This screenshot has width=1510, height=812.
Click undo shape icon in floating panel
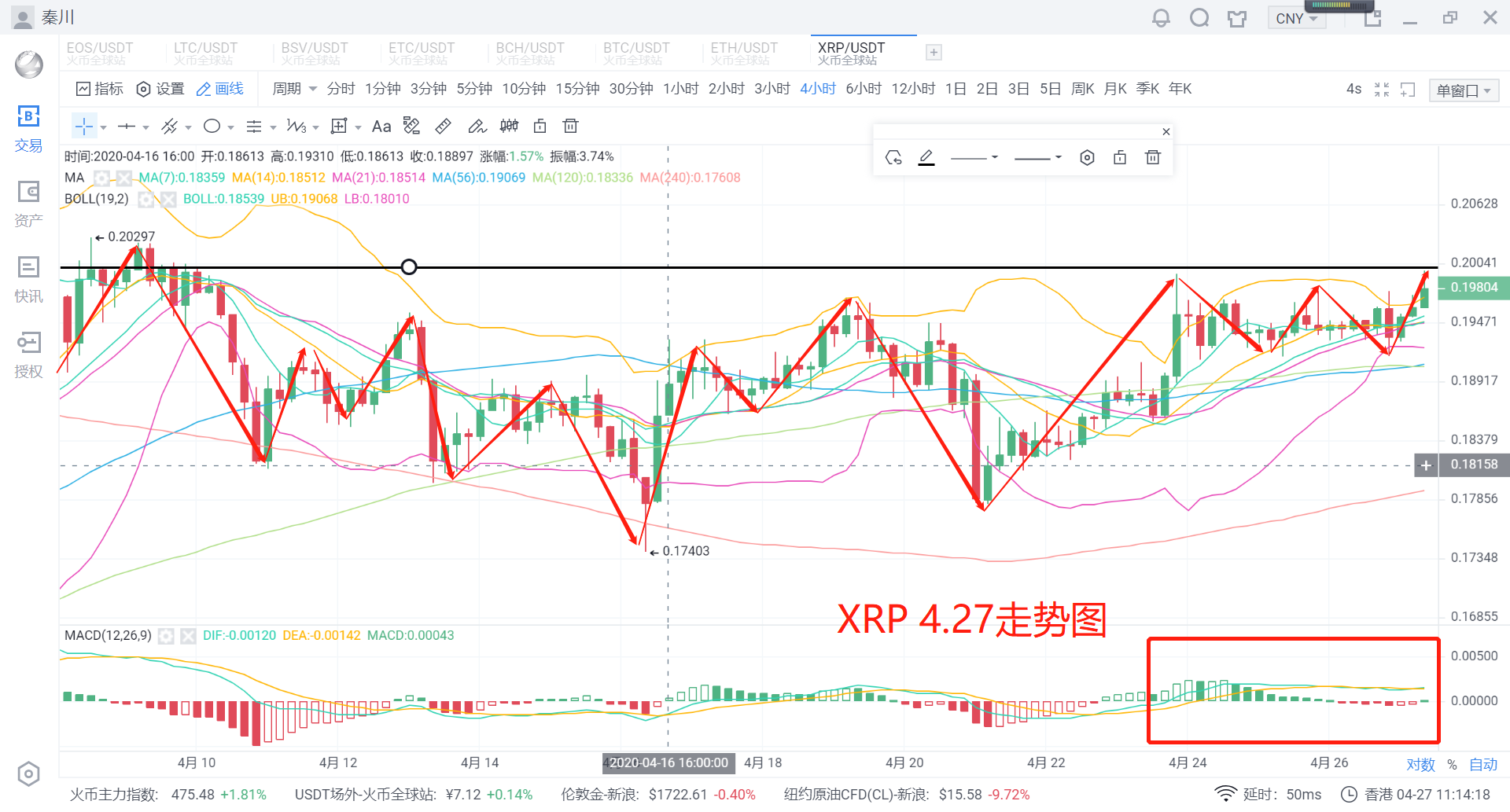[x=893, y=157]
